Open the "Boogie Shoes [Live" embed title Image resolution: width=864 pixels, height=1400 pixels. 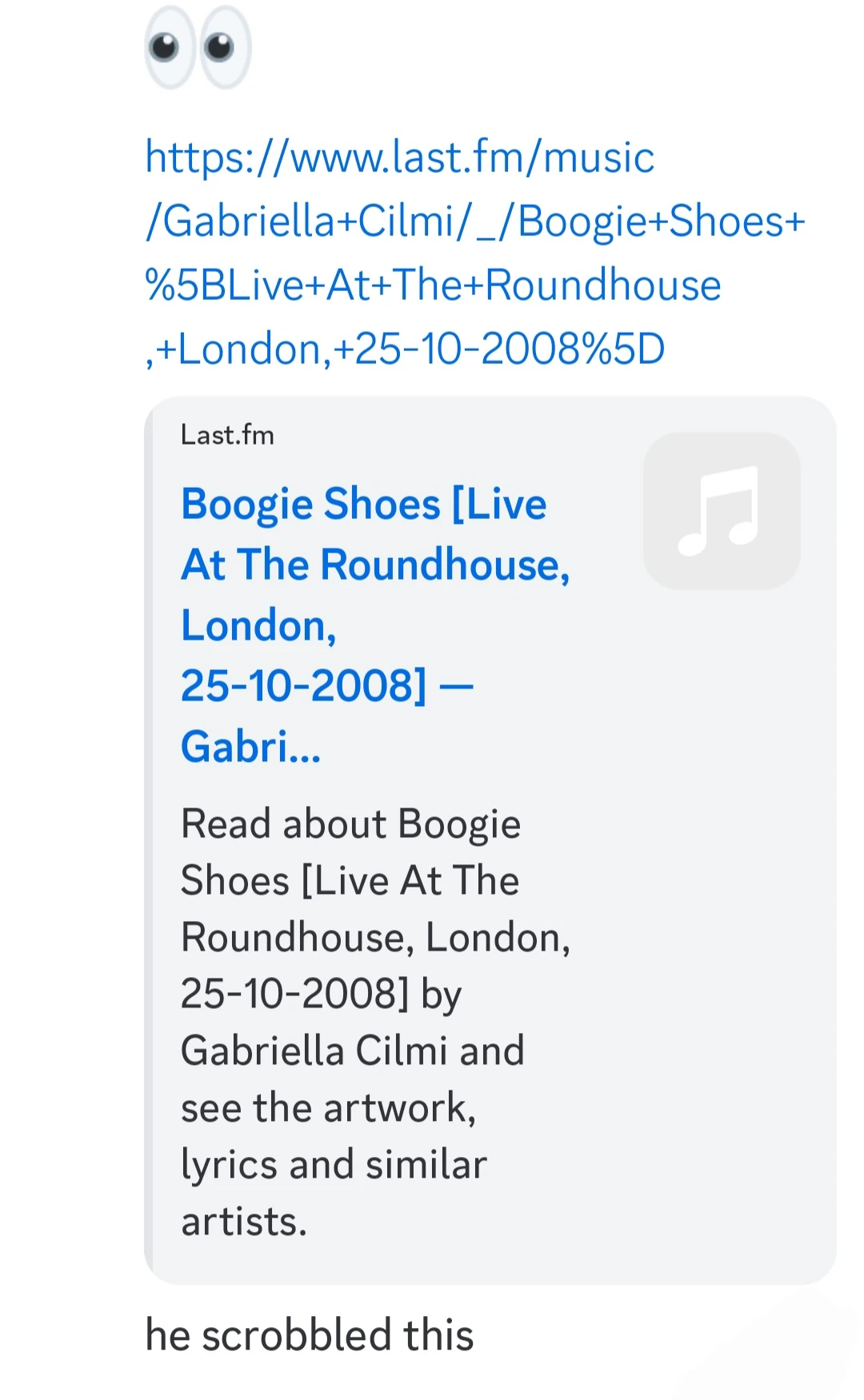tap(363, 505)
